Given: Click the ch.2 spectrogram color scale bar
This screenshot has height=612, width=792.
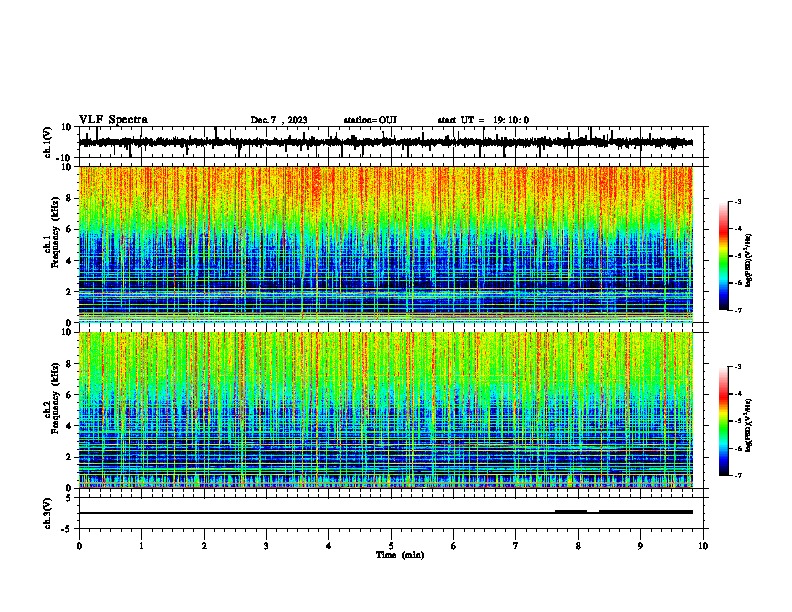Looking at the screenshot, I should click(724, 421).
